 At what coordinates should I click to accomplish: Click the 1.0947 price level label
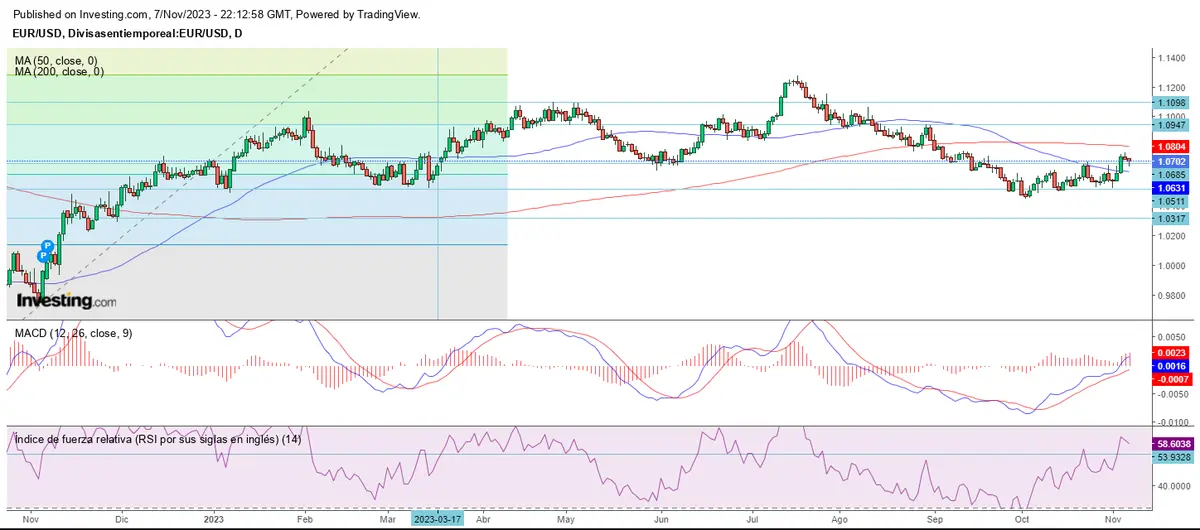click(x=1171, y=125)
